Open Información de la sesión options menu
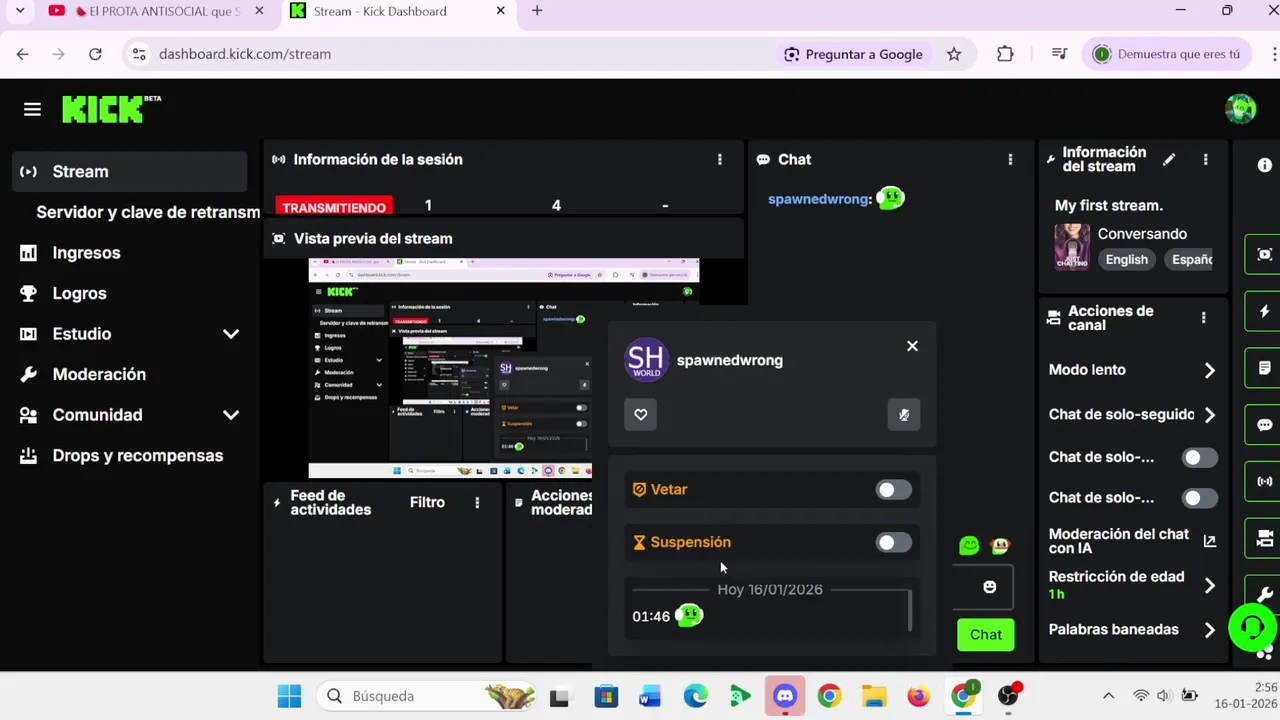 pos(719,159)
